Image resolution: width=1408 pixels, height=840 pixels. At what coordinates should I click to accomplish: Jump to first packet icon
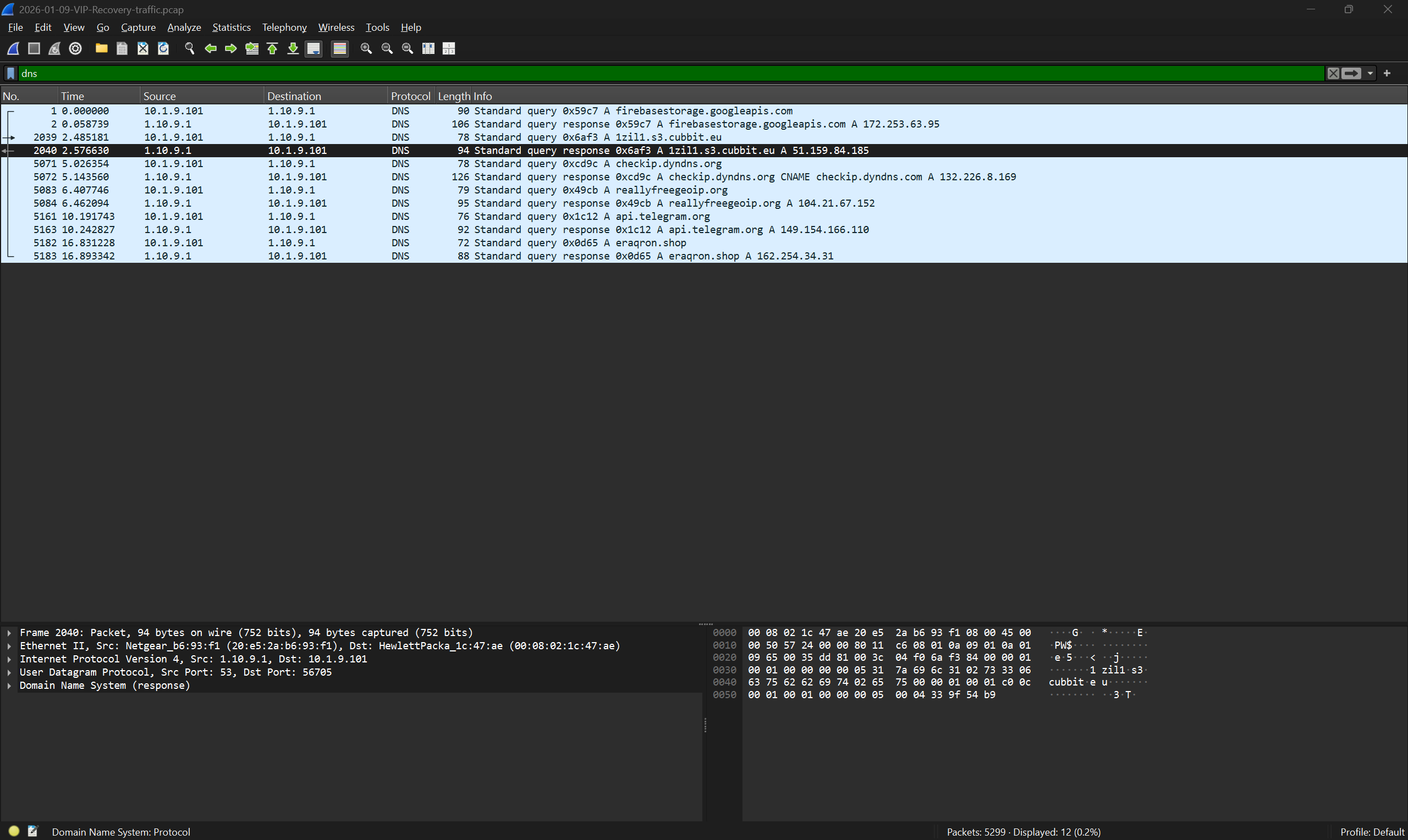(x=272, y=49)
